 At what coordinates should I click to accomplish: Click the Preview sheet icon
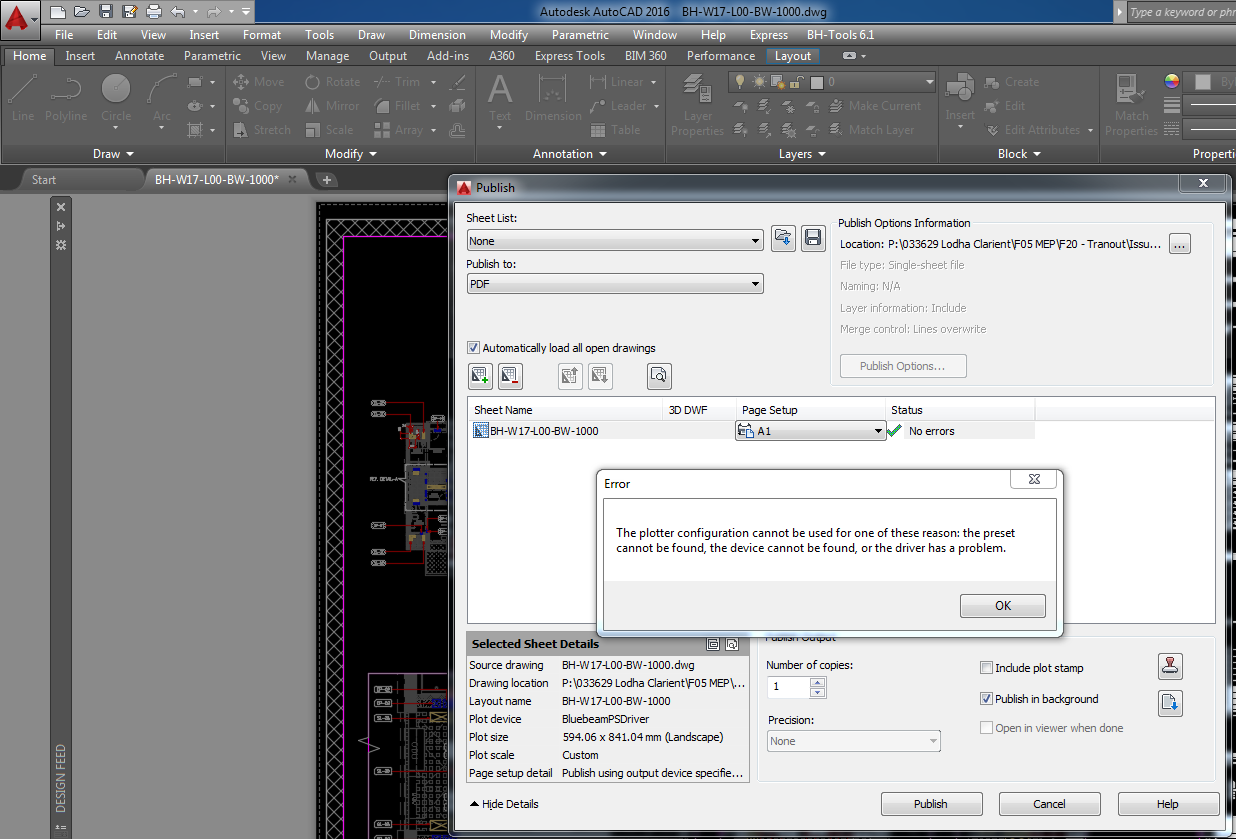click(659, 376)
